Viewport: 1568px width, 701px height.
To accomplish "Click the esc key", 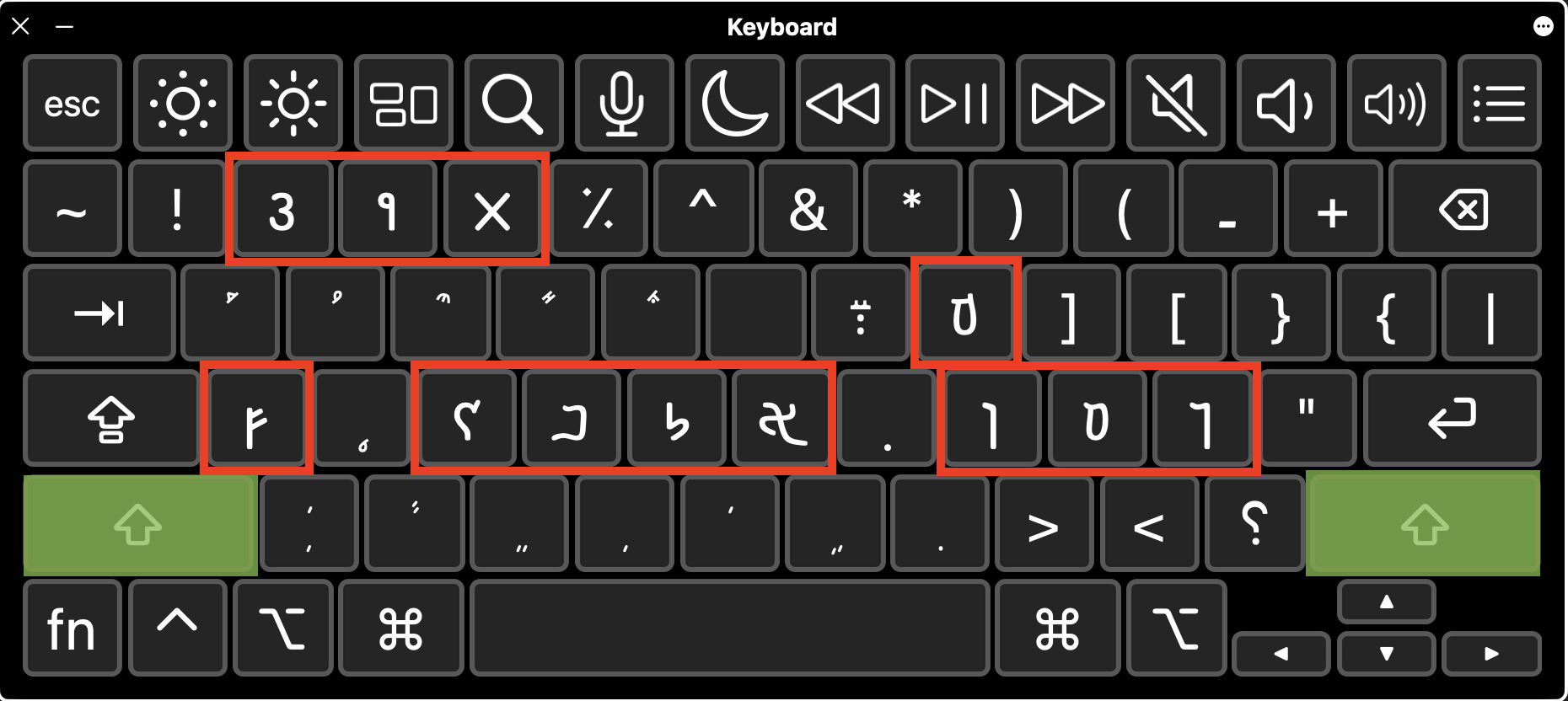I will [72, 104].
